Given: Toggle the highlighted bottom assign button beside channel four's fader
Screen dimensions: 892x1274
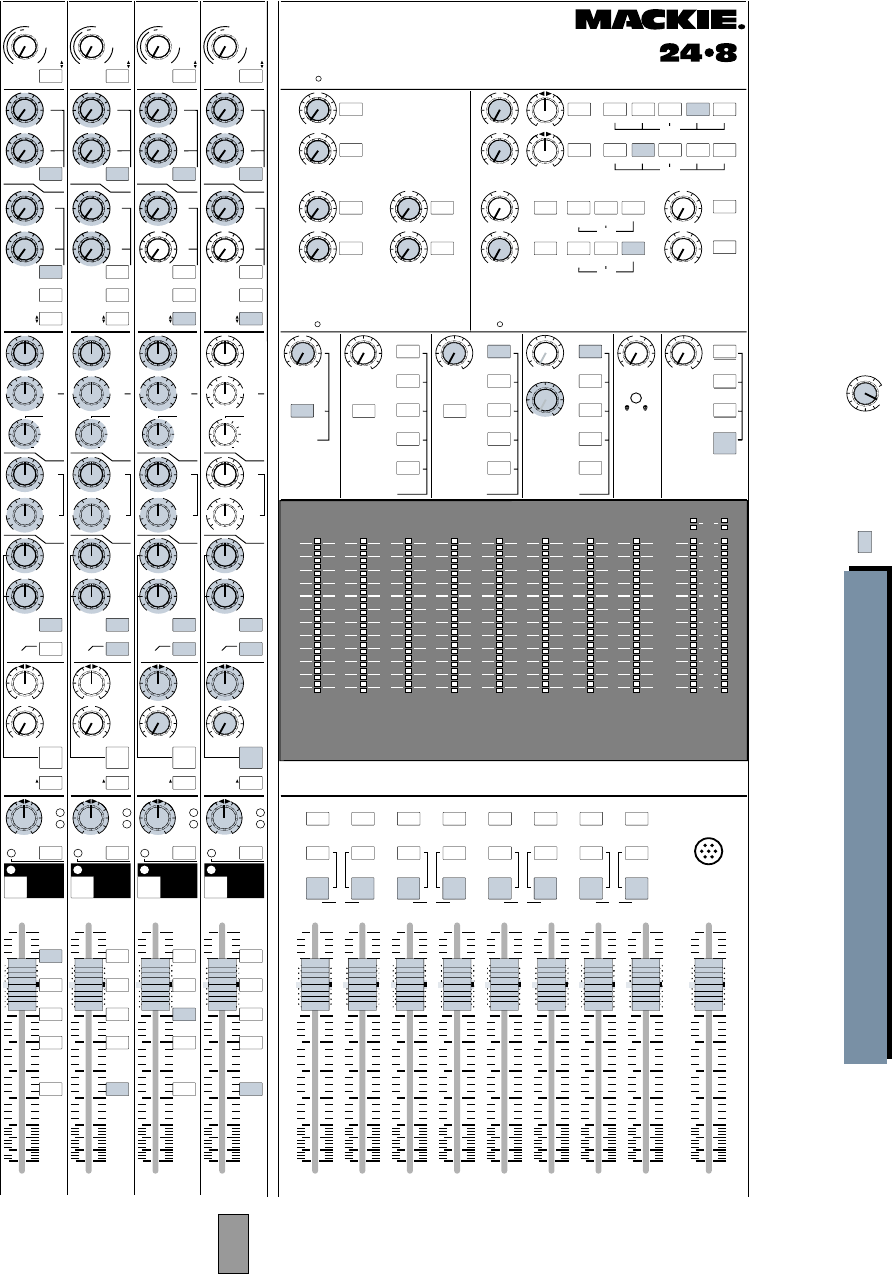Looking at the screenshot, I should [x=250, y=1088].
